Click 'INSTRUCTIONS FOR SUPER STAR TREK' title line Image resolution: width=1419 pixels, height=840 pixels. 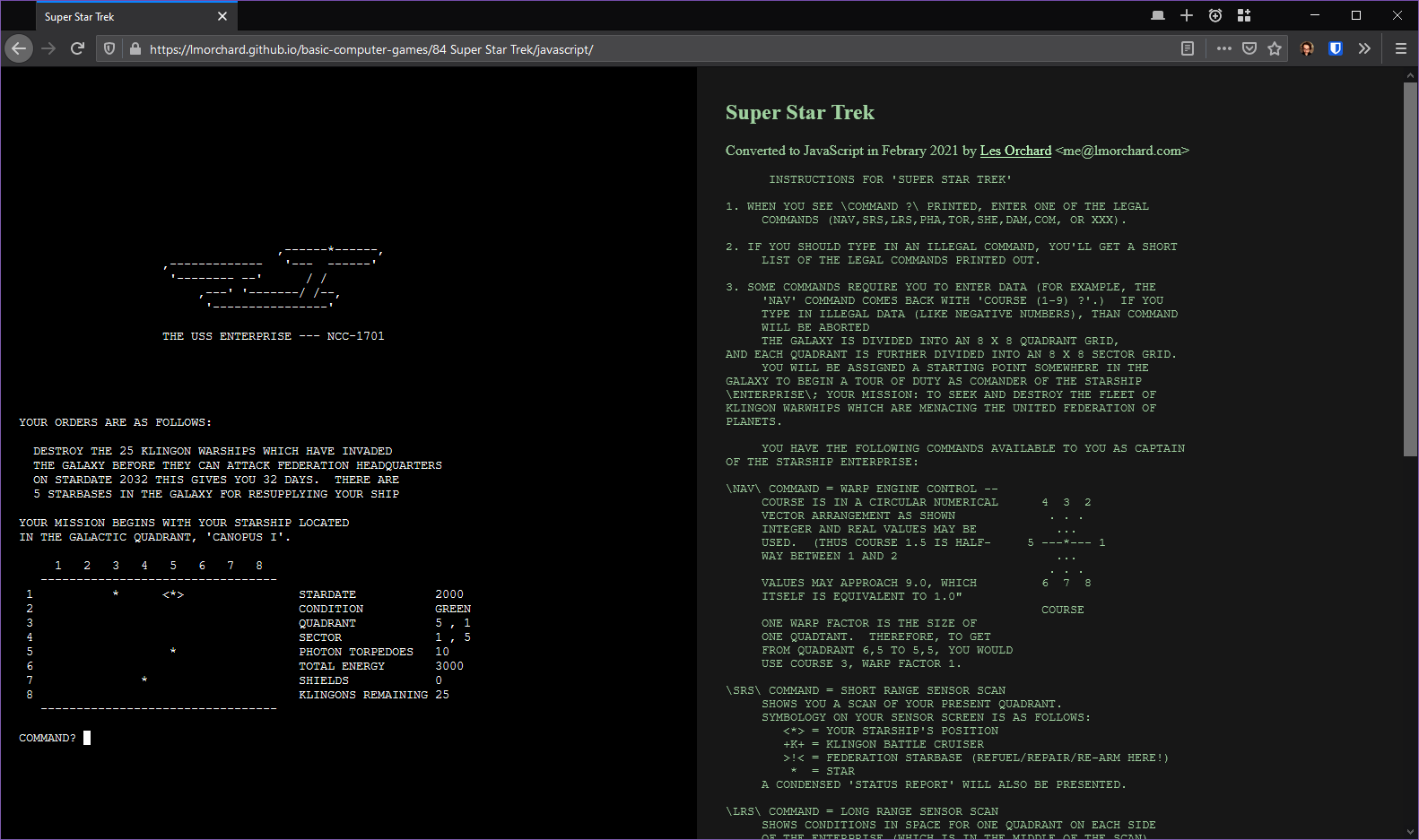(890, 179)
